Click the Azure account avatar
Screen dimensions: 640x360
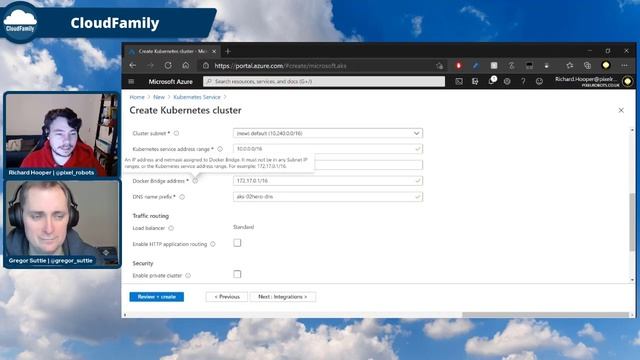[x=627, y=81]
